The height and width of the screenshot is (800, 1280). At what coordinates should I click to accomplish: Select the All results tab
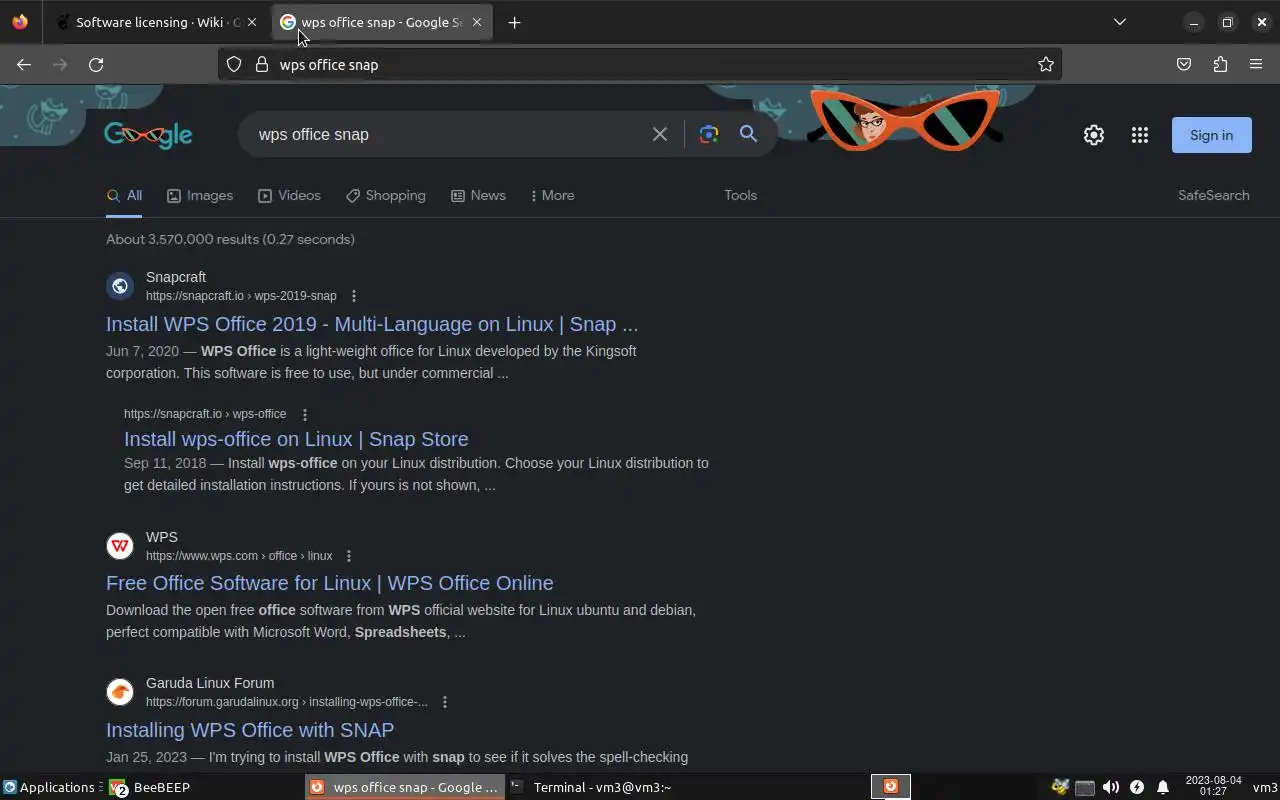pyautogui.click(x=125, y=195)
